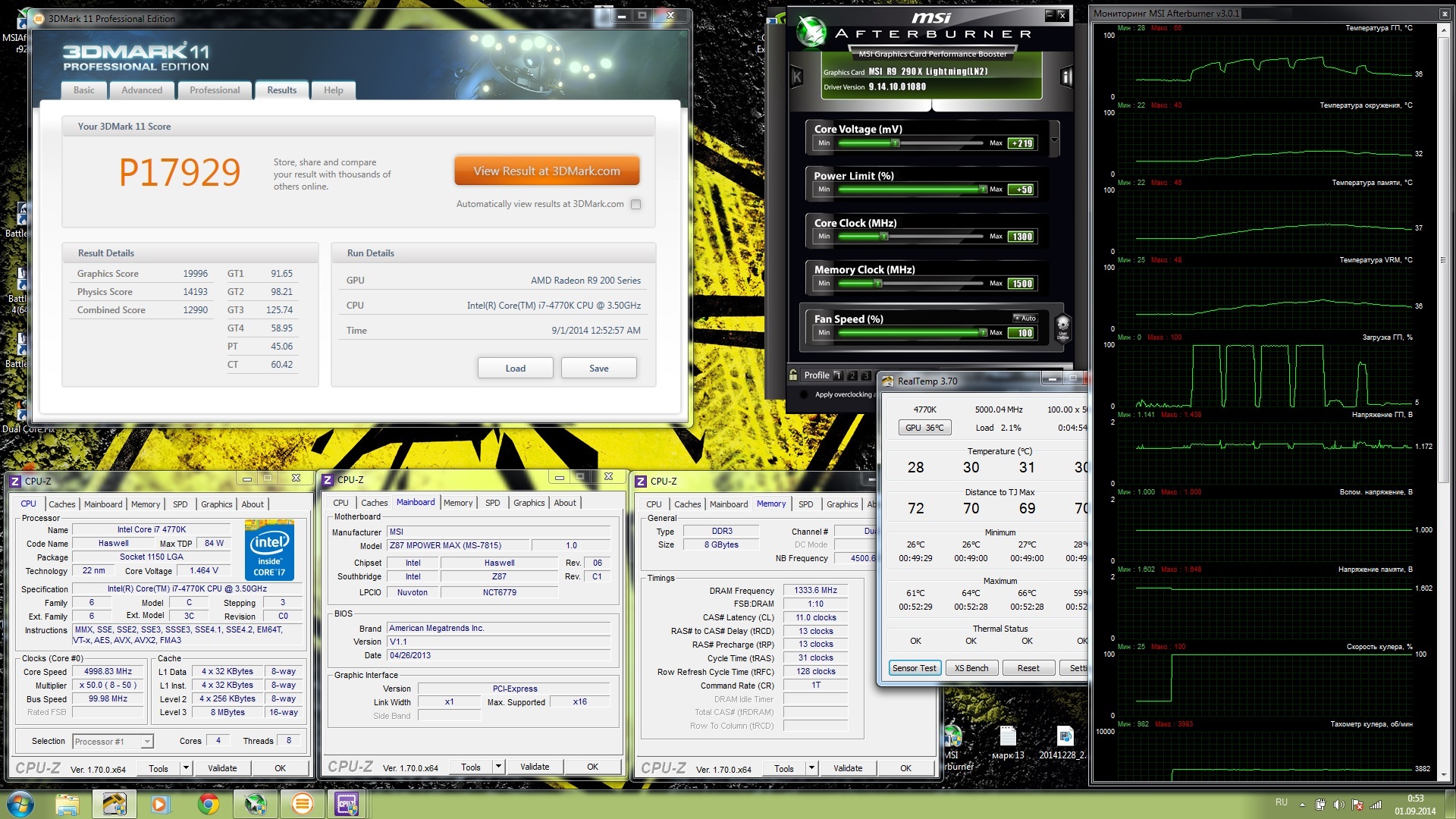Toggle automatically view results at 3DMark.com checkbox
The width and height of the screenshot is (1456, 819).
point(635,204)
